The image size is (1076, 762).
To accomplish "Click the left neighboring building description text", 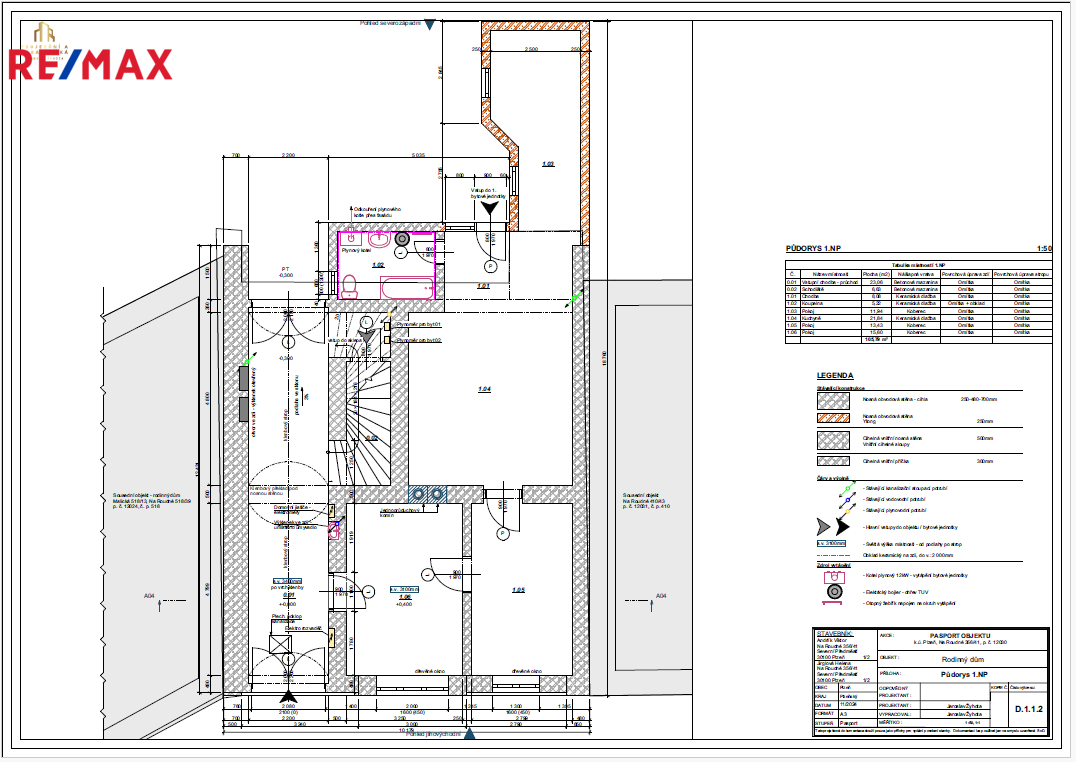I will 152,500.
